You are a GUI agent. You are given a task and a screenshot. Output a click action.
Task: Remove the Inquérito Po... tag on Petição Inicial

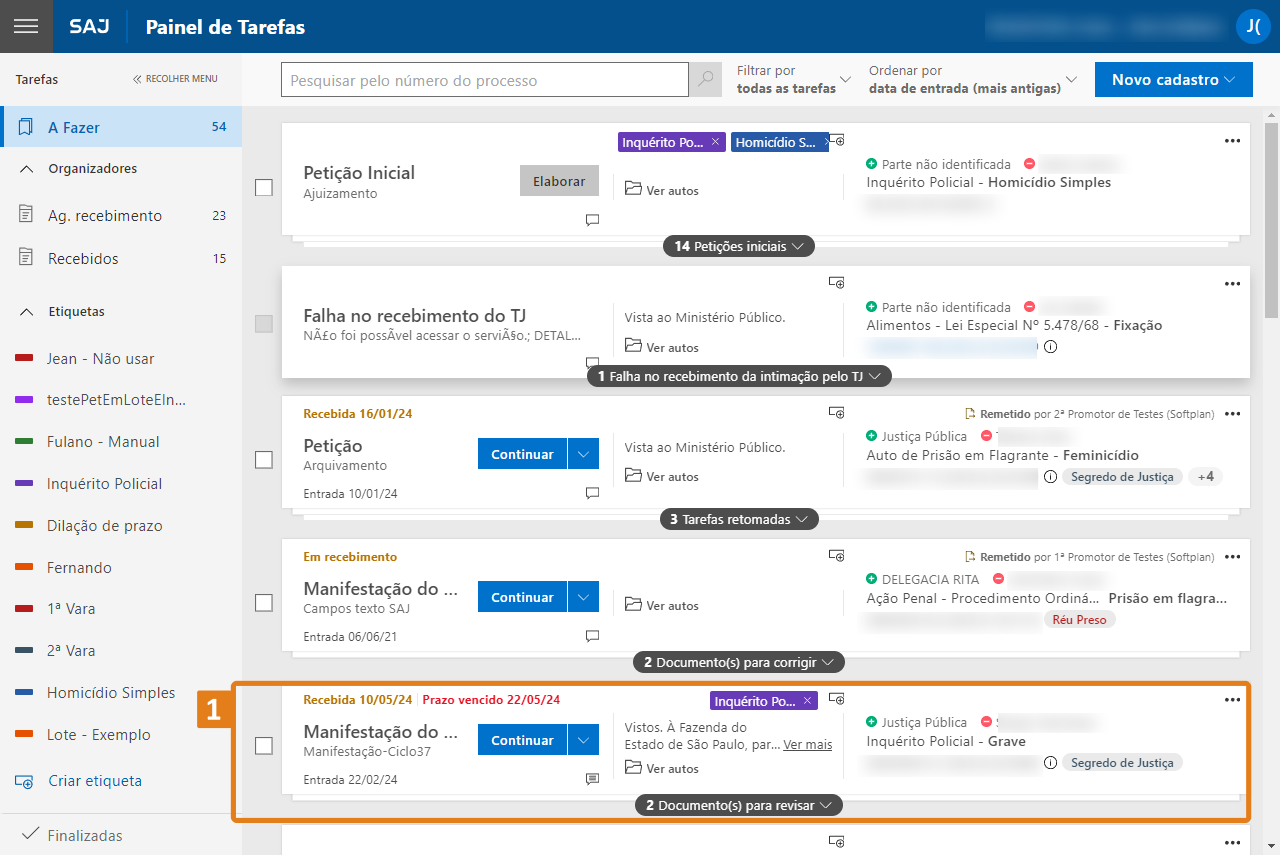[715, 143]
